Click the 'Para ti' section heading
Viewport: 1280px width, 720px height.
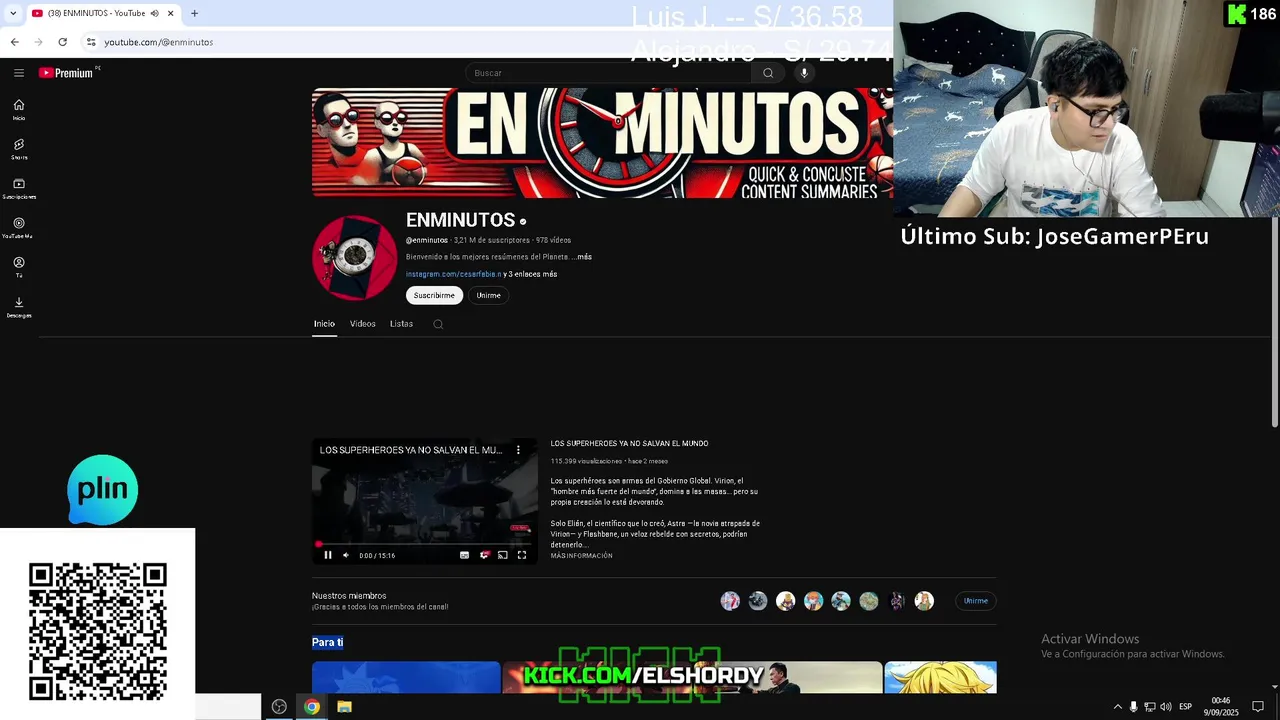[x=327, y=642]
